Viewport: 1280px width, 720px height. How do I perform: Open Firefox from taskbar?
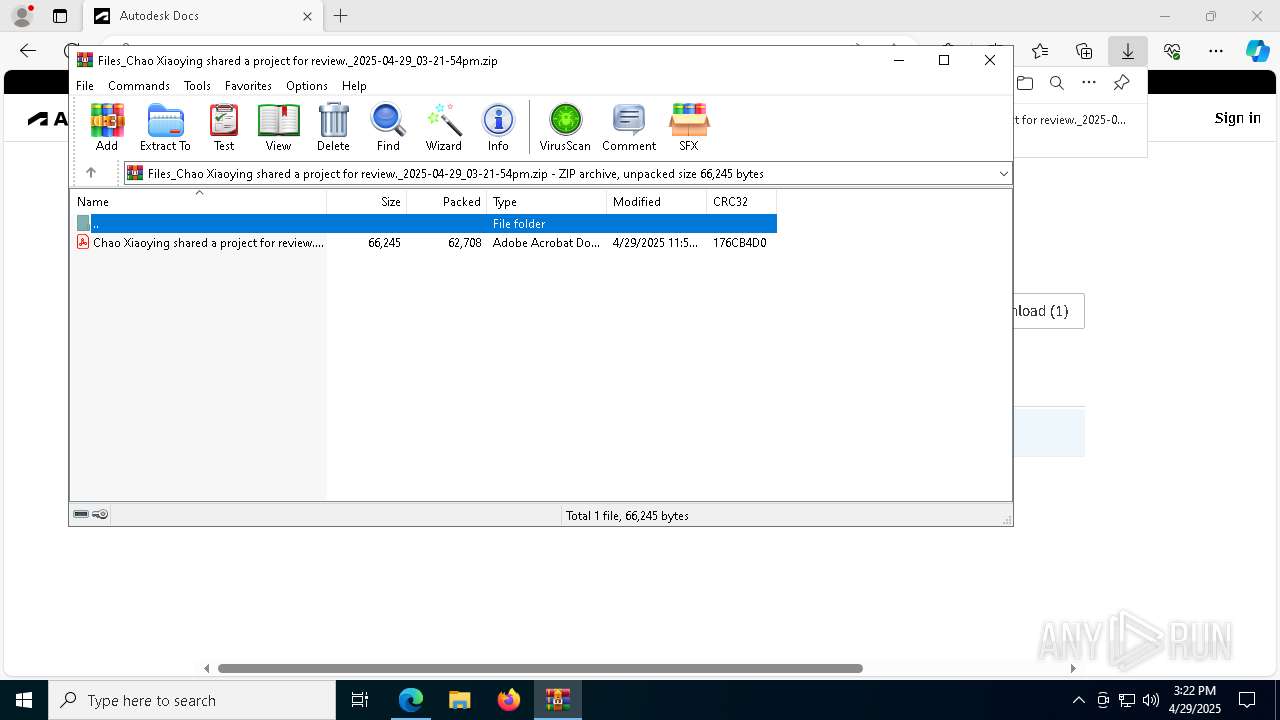pos(509,700)
